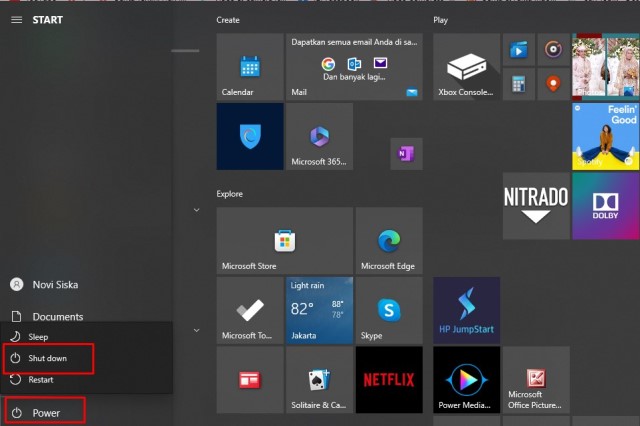Viewport: 640px width, 426px height.
Task: Choose Shut down from the power menu
Action: (x=86, y=358)
